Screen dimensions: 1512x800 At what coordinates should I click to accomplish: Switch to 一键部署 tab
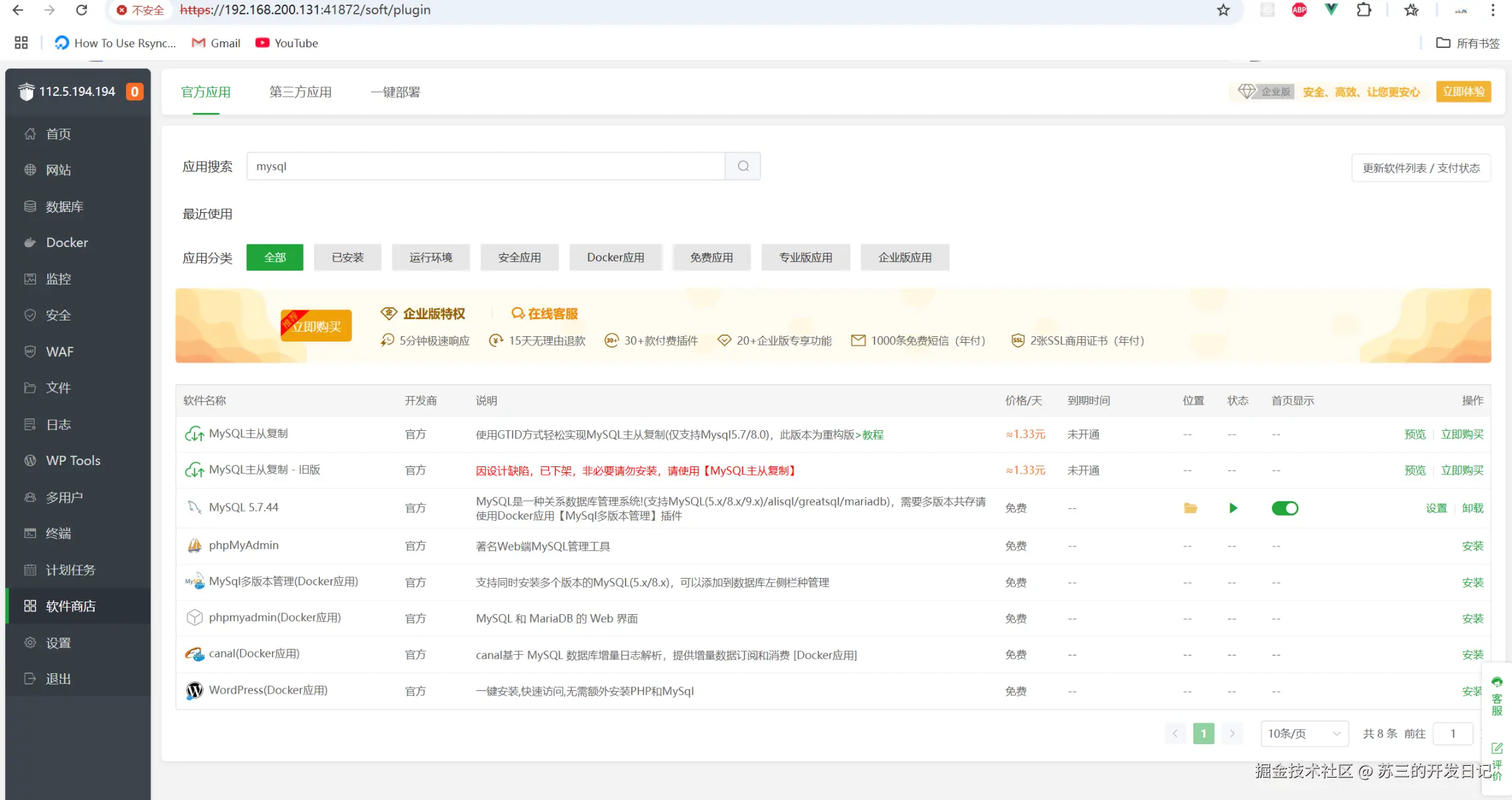pyautogui.click(x=395, y=92)
